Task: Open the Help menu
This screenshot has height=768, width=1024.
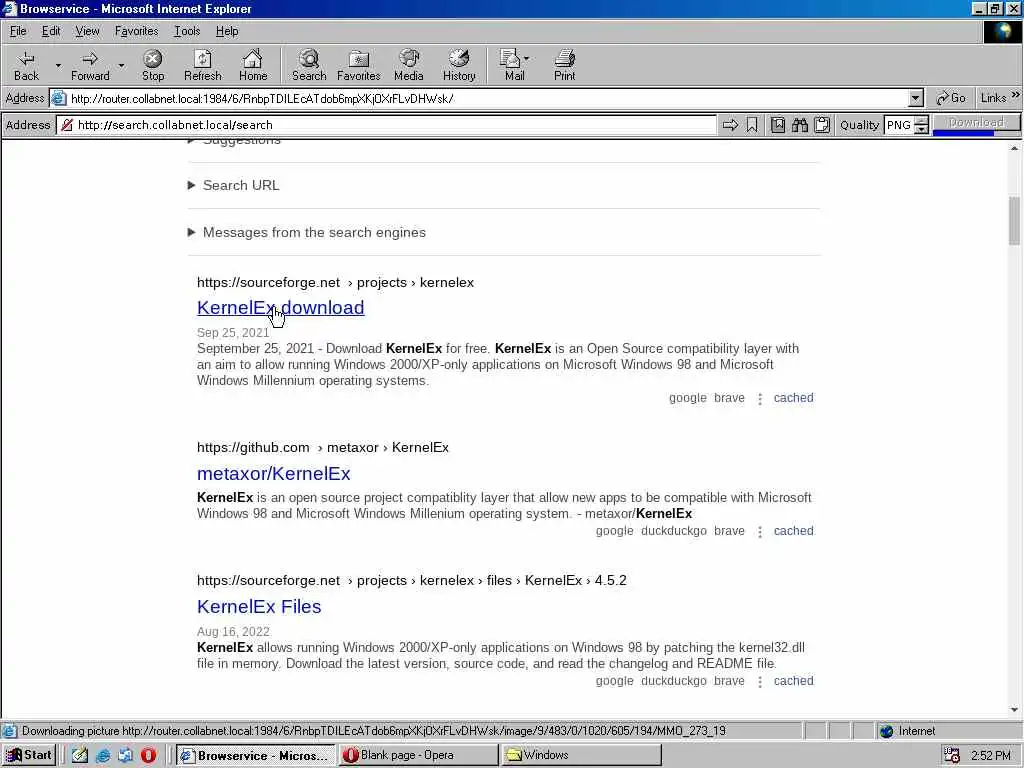Action: pyautogui.click(x=227, y=31)
